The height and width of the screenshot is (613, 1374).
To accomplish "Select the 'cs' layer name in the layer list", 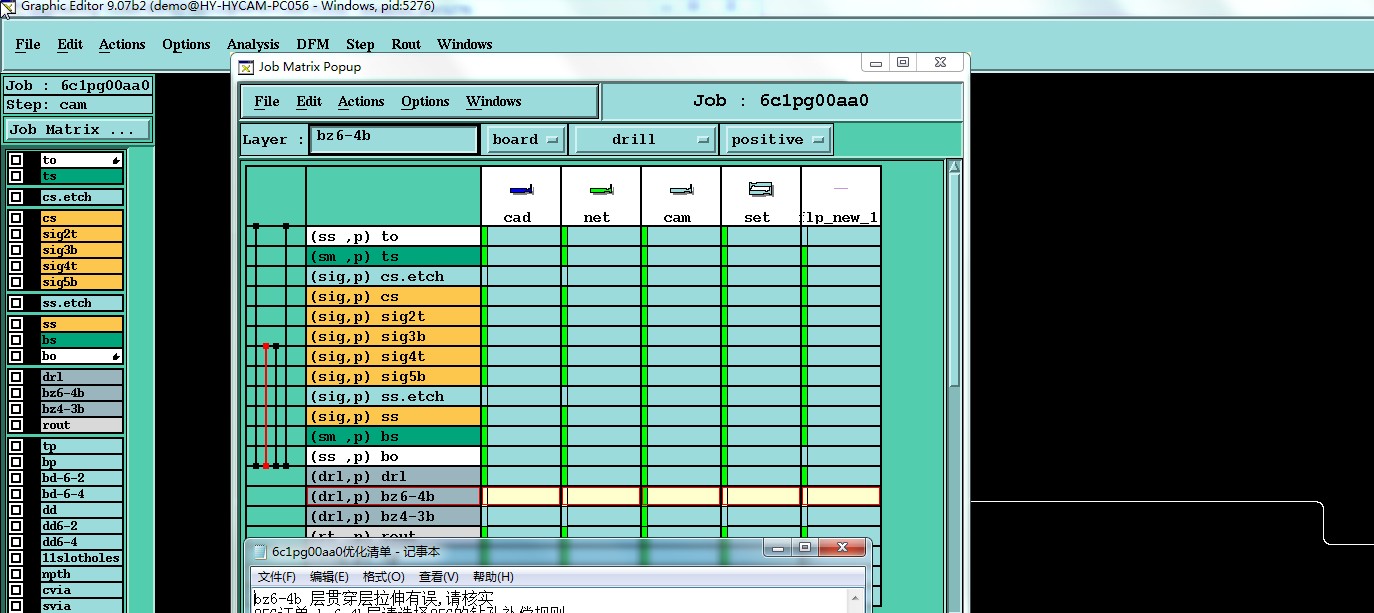I will [x=81, y=218].
